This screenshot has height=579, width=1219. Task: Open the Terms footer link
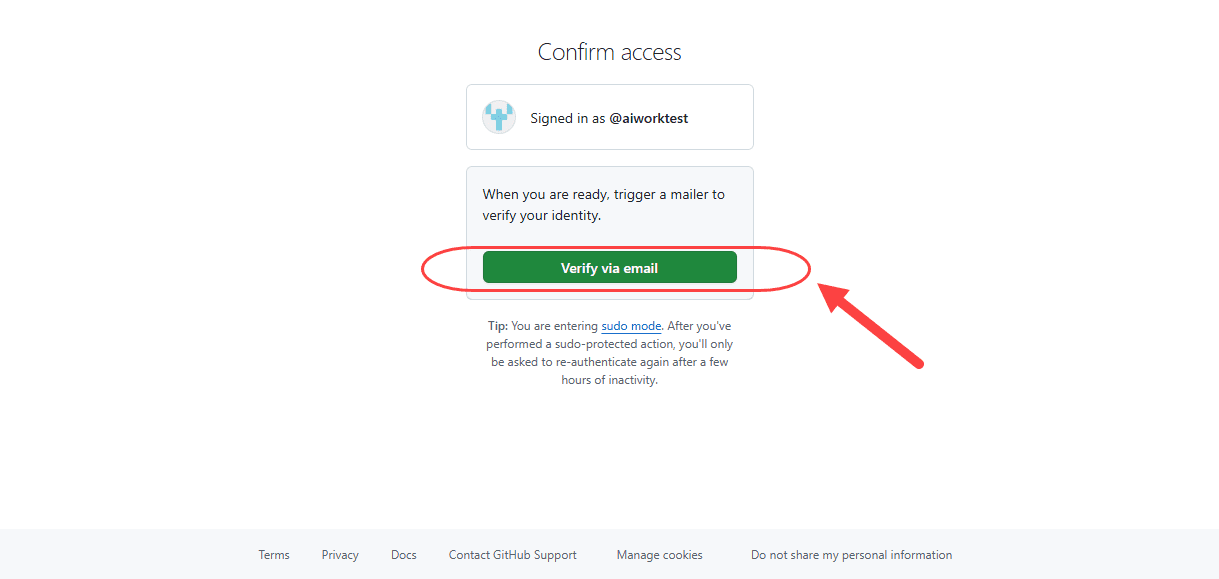pyautogui.click(x=274, y=555)
